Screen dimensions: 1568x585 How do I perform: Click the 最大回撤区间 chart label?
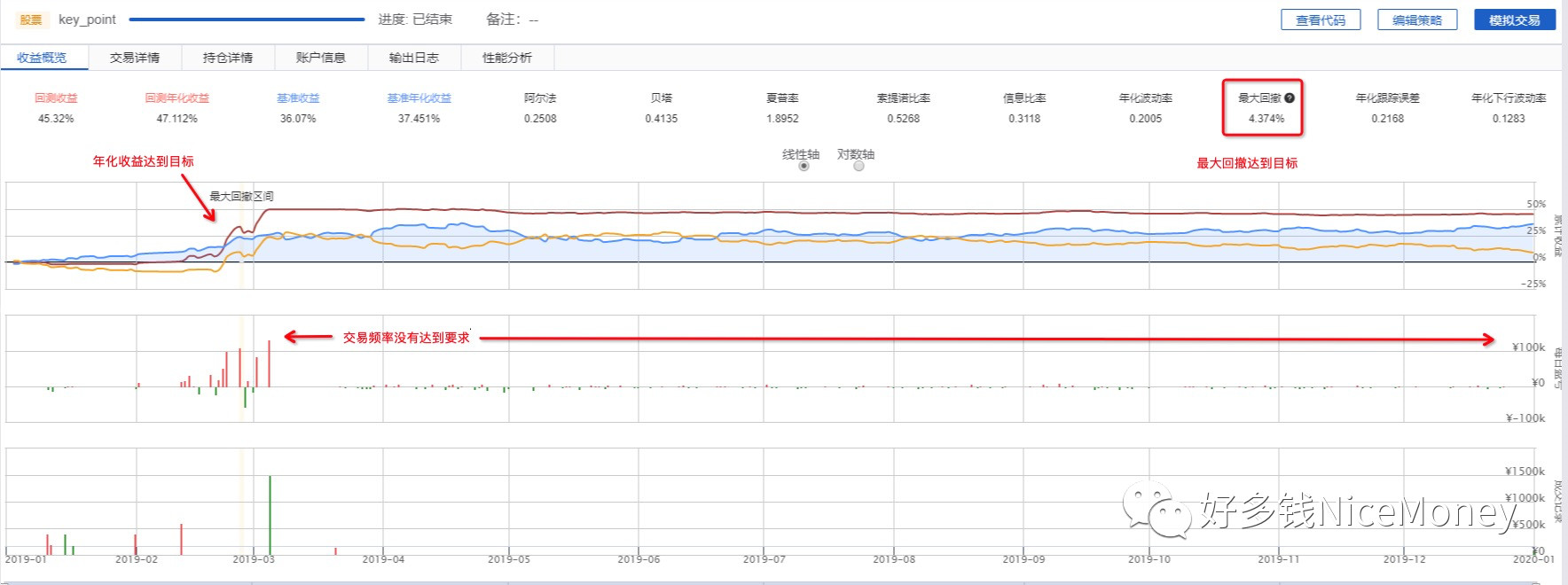pos(241,196)
